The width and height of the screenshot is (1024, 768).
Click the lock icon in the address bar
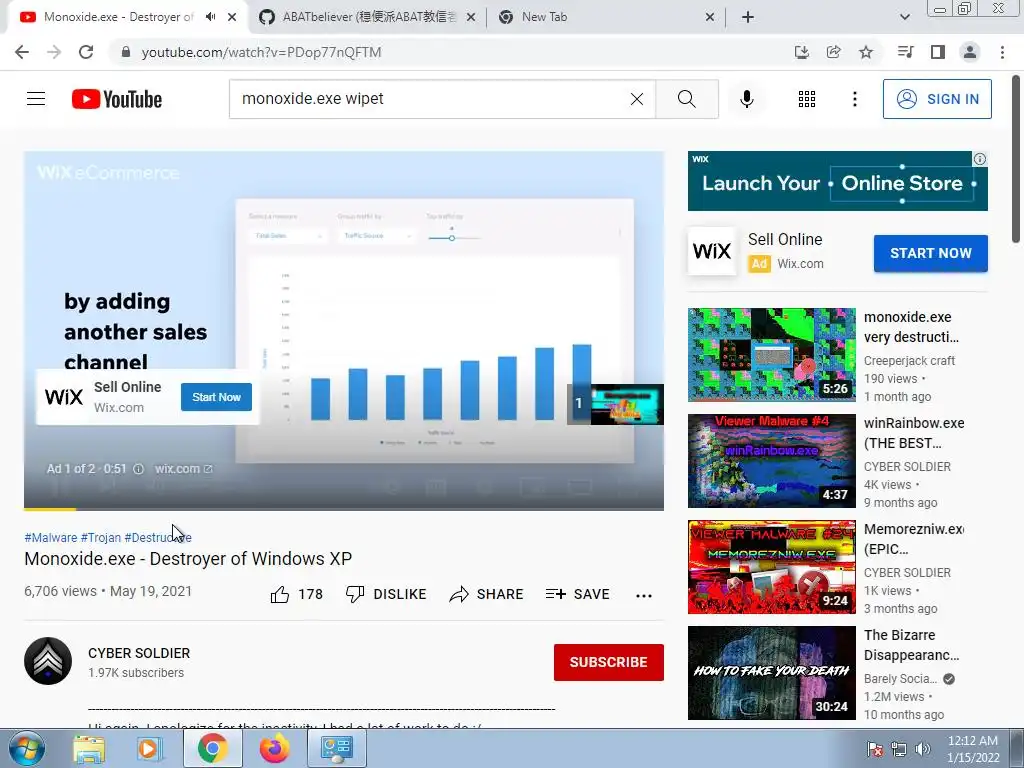click(126, 52)
